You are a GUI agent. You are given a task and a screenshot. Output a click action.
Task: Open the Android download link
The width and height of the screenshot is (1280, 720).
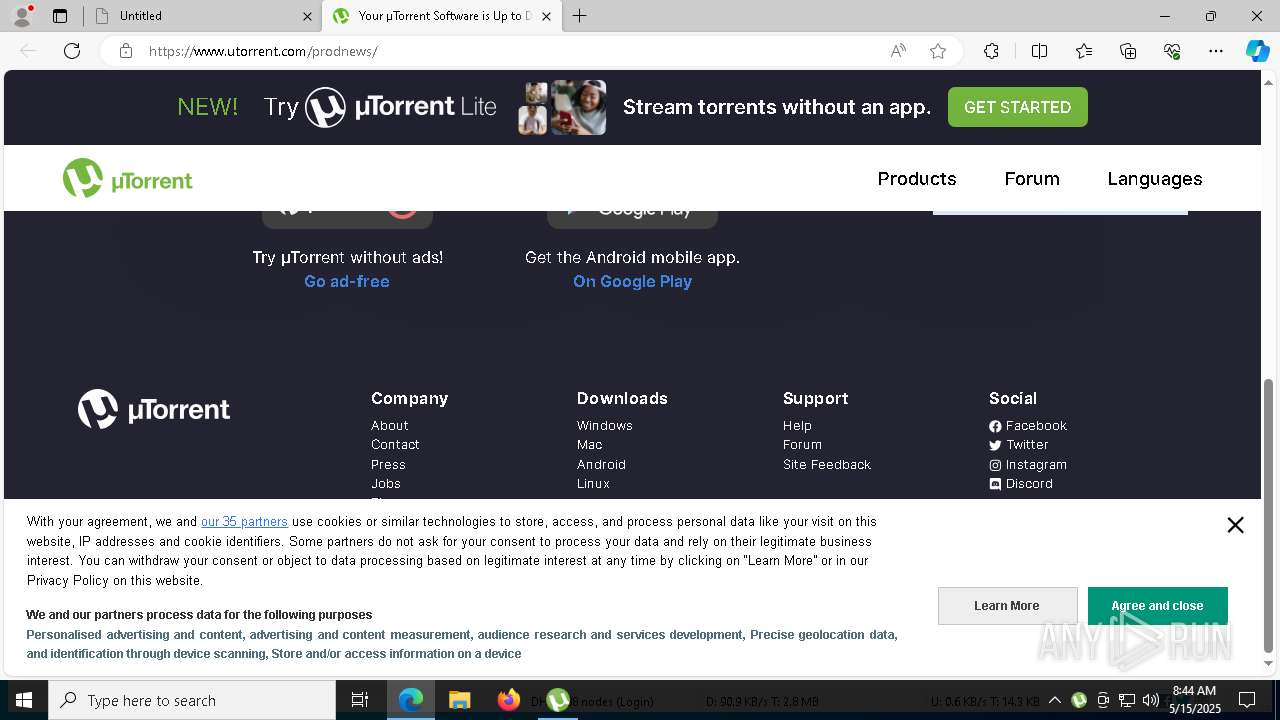point(601,465)
